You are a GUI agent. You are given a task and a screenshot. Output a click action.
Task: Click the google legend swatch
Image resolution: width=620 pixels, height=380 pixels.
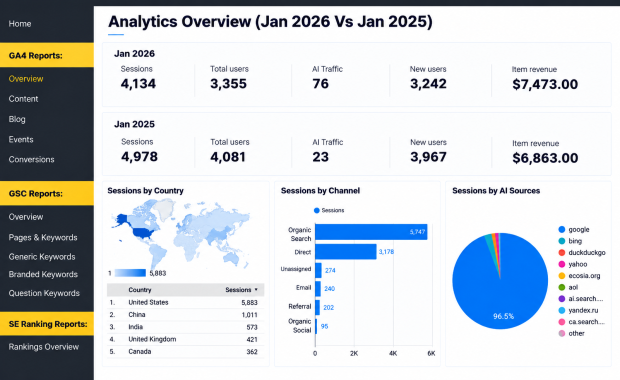click(561, 229)
